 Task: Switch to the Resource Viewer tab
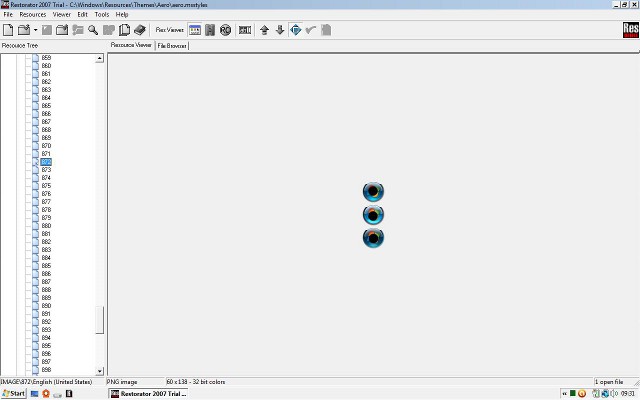pyautogui.click(x=131, y=45)
